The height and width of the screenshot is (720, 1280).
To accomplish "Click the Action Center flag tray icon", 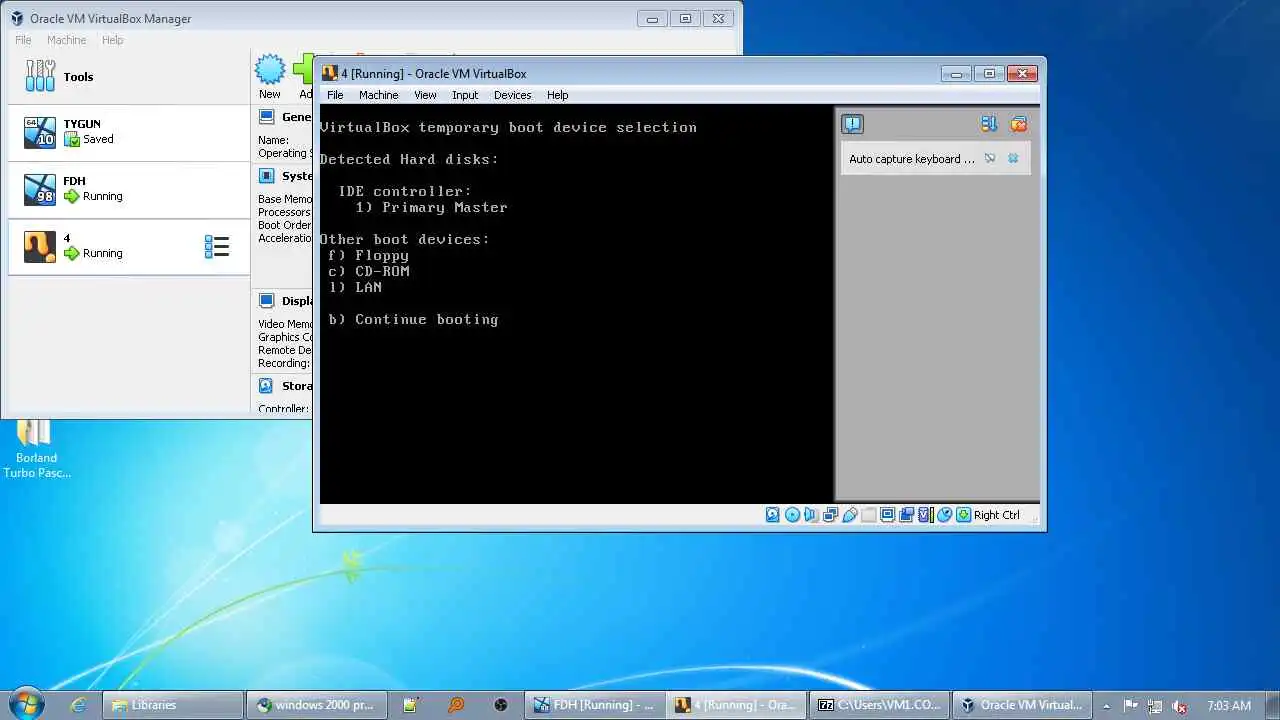I will click(1131, 706).
